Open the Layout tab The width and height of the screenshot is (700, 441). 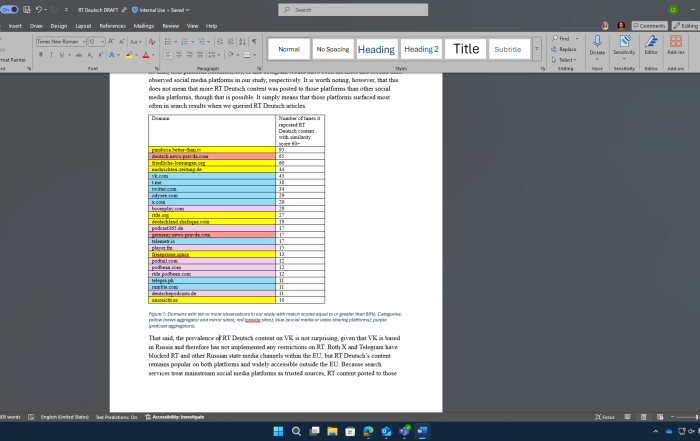point(83,26)
